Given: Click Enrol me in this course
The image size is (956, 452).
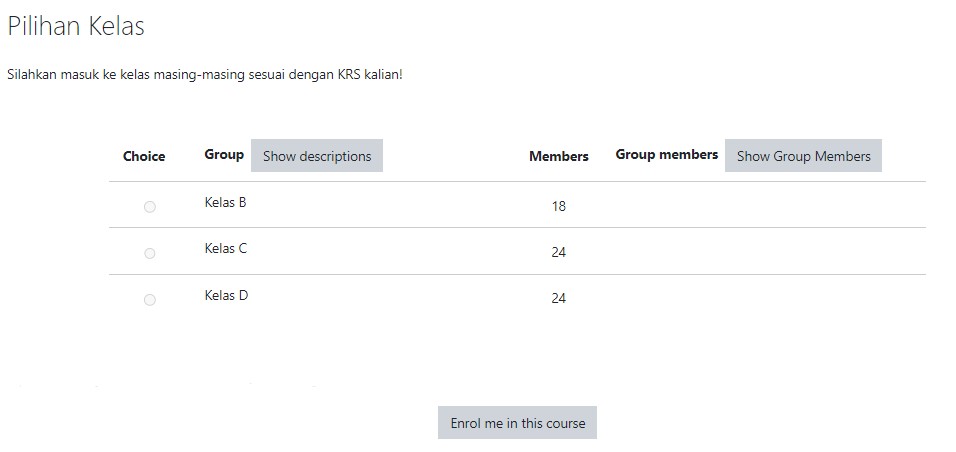Looking at the screenshot, I should 517,423.
